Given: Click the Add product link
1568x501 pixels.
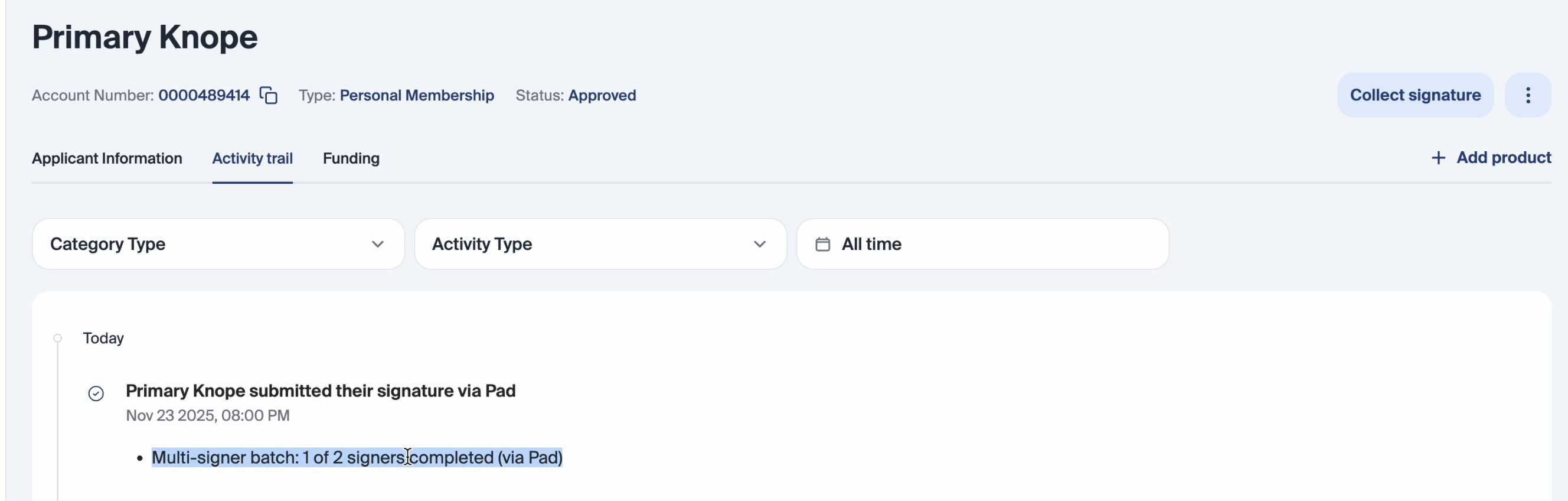Looking at the screenshot, I should (x=1503, y=158).
